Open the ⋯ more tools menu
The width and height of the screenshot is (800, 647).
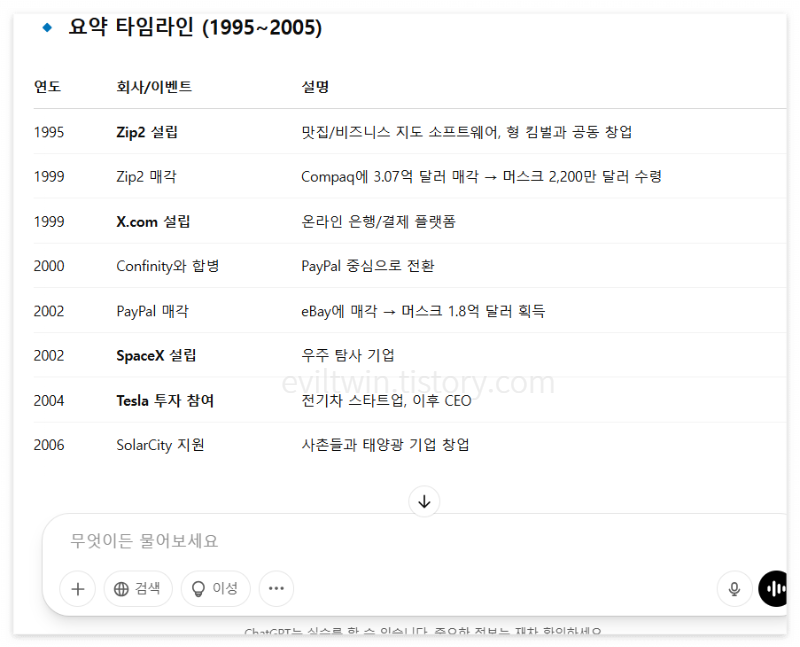276,589
